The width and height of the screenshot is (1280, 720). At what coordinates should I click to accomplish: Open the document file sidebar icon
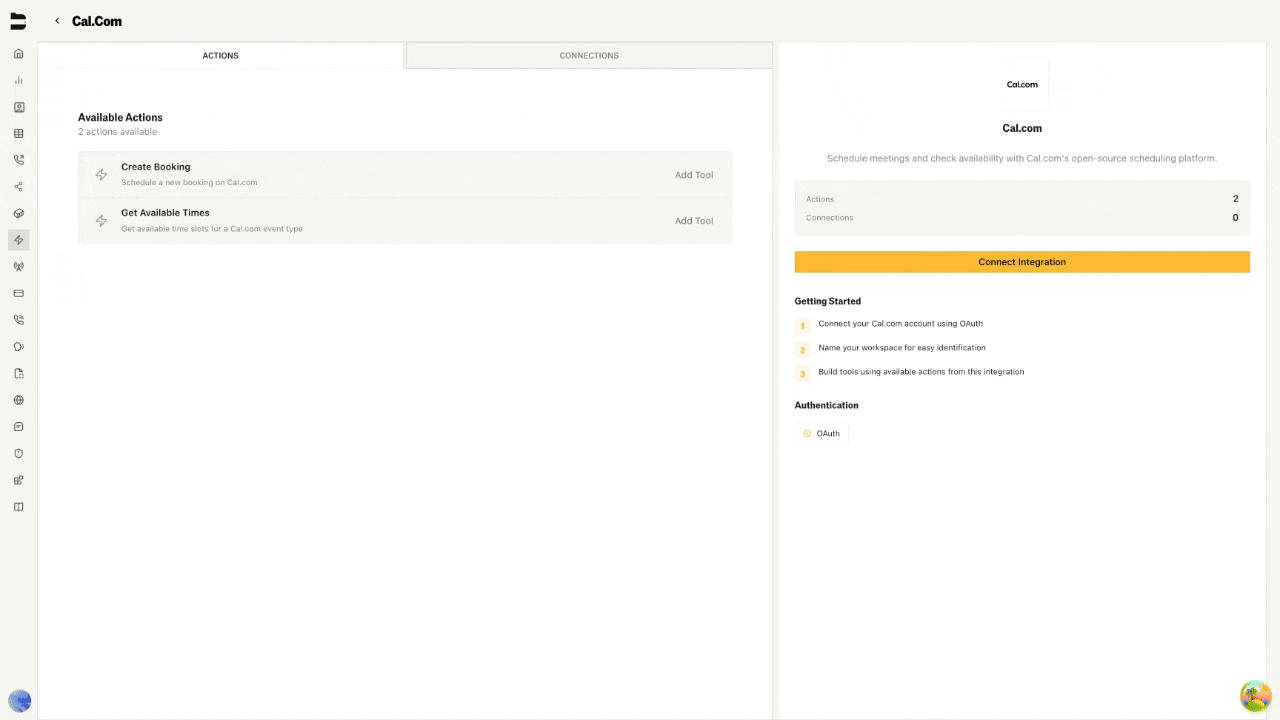(x=18, y=374)
